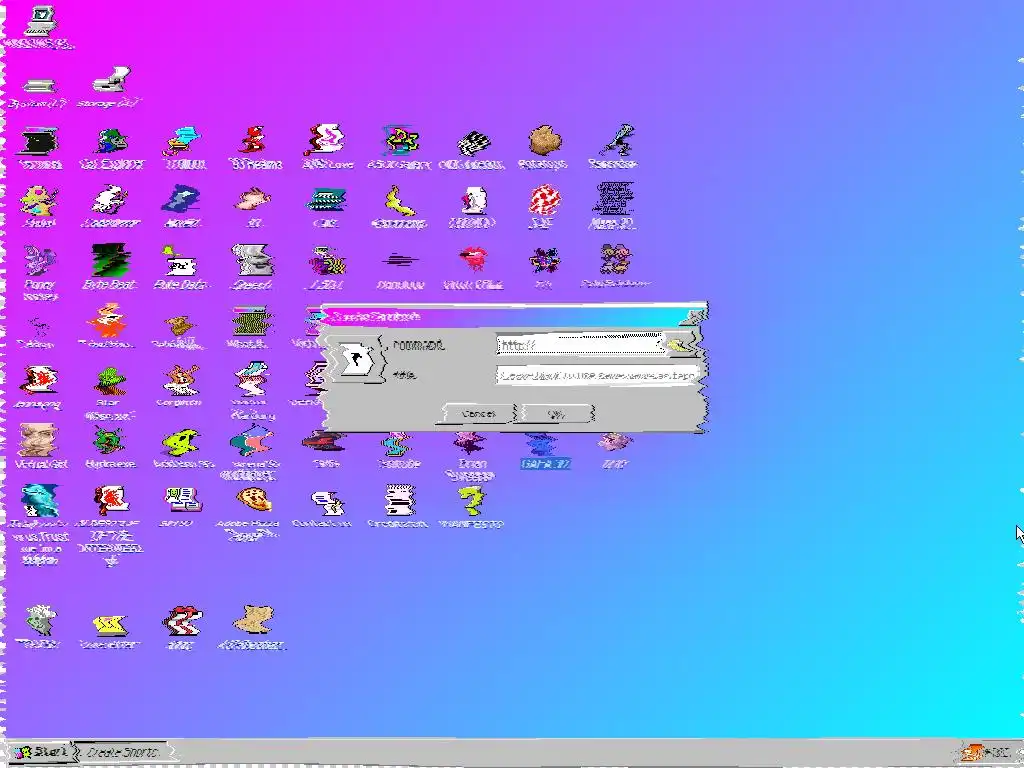
Task: Open the MANIFESTO question mark icon
Action: pyautogui.click(x=472, y=500)
